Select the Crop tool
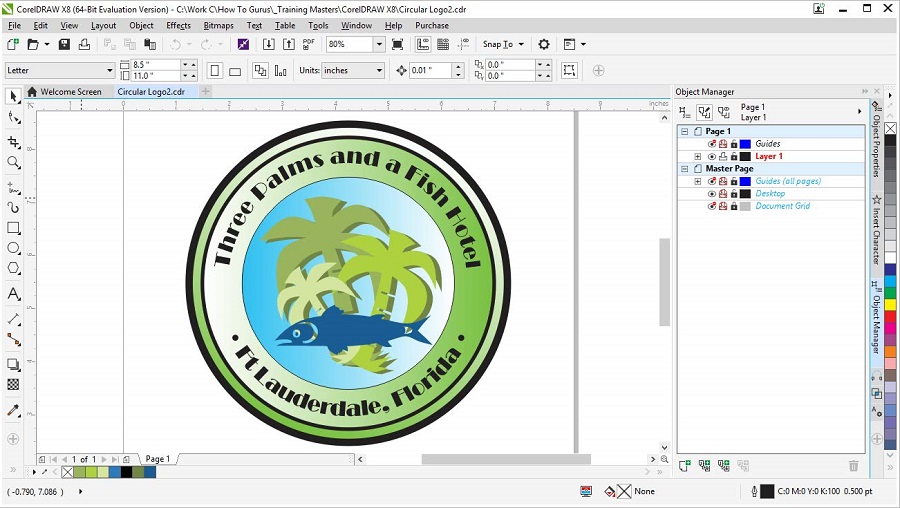Viewport: 900px width, 508px height. [14, 141]
